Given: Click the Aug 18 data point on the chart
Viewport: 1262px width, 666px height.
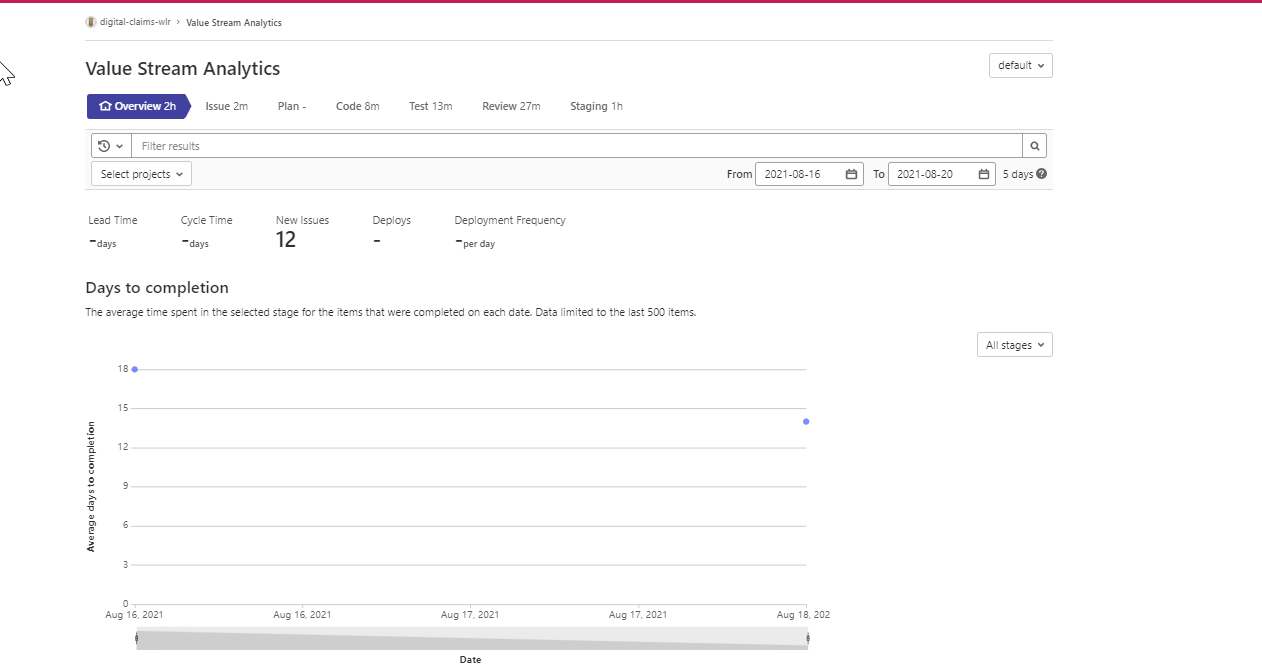Looking at the screenshot, I should (x=806, y=421).
